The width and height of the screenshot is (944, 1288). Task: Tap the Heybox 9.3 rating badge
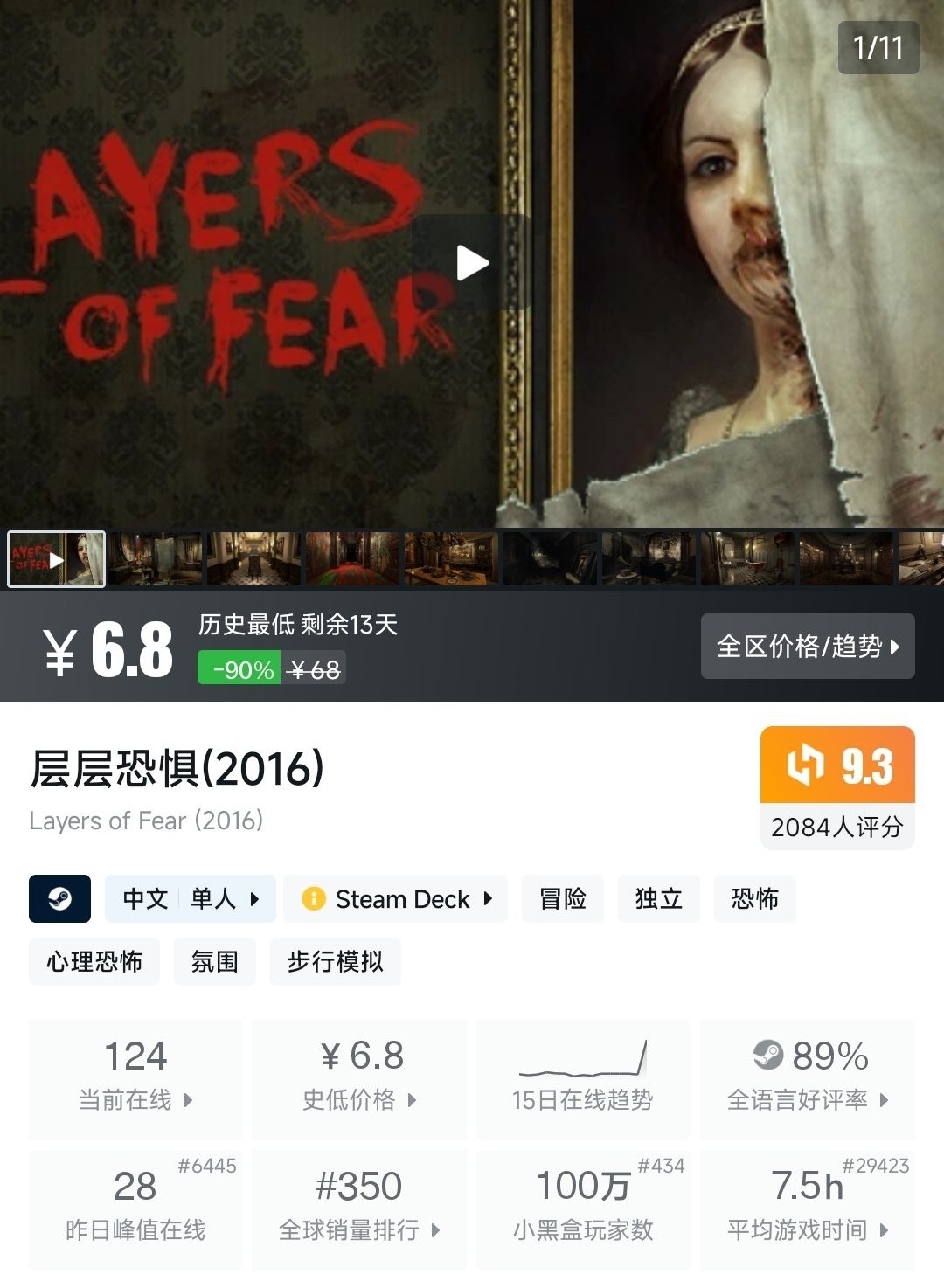click(837, 765)
